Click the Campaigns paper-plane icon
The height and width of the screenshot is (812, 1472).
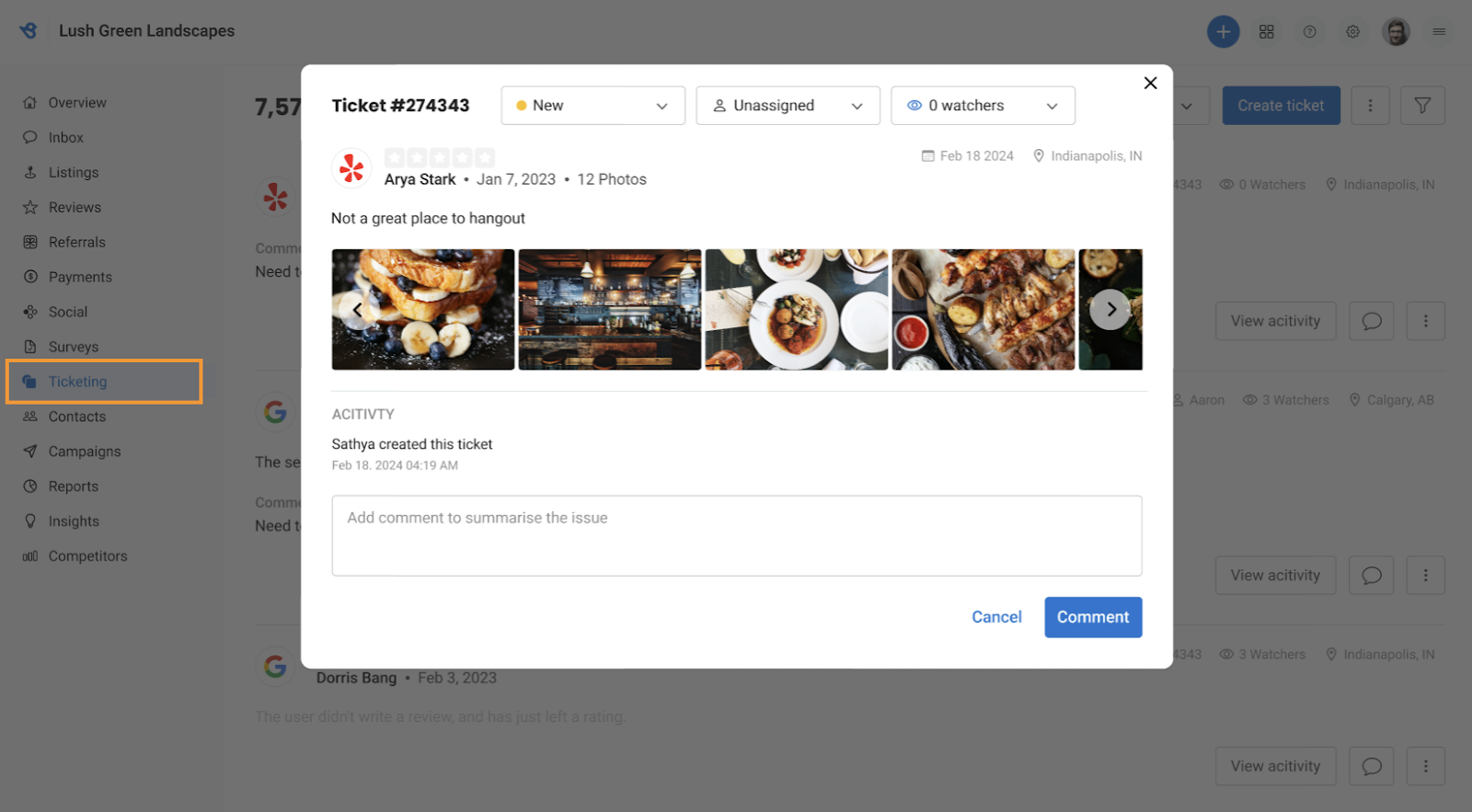pyautogui.click(x=30, y=452)
